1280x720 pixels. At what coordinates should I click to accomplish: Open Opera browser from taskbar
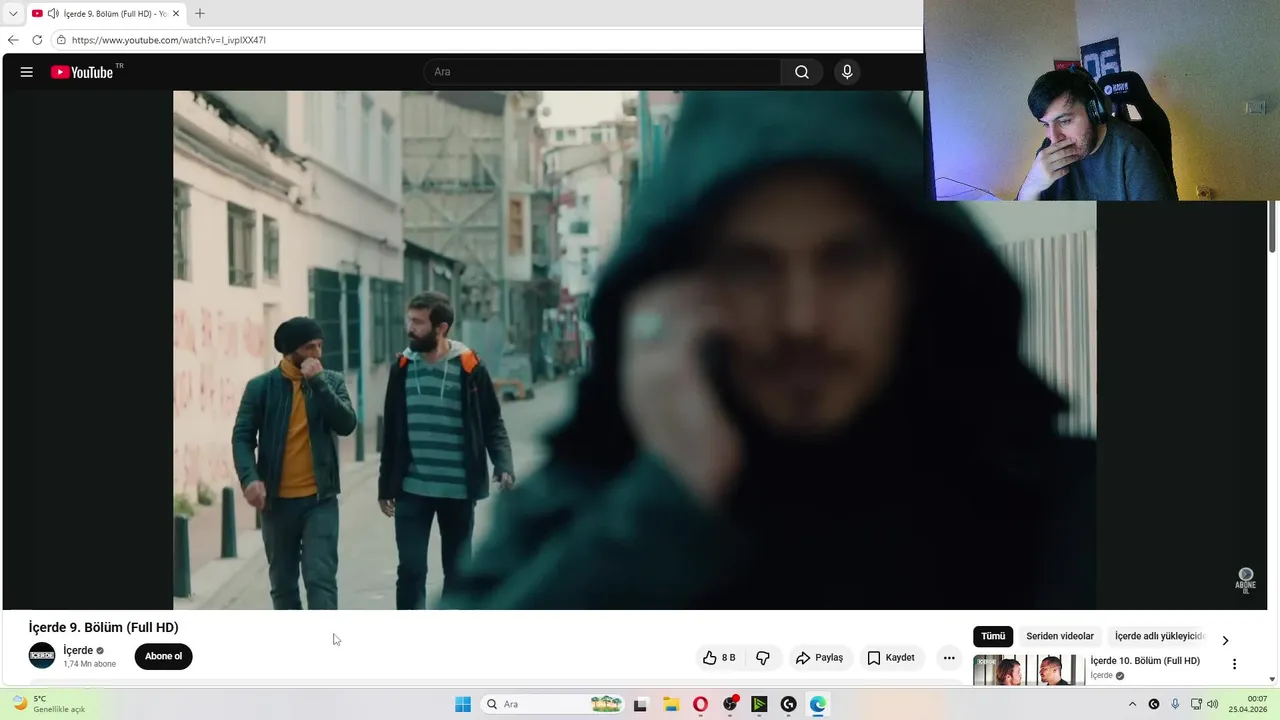click(700, 704)
